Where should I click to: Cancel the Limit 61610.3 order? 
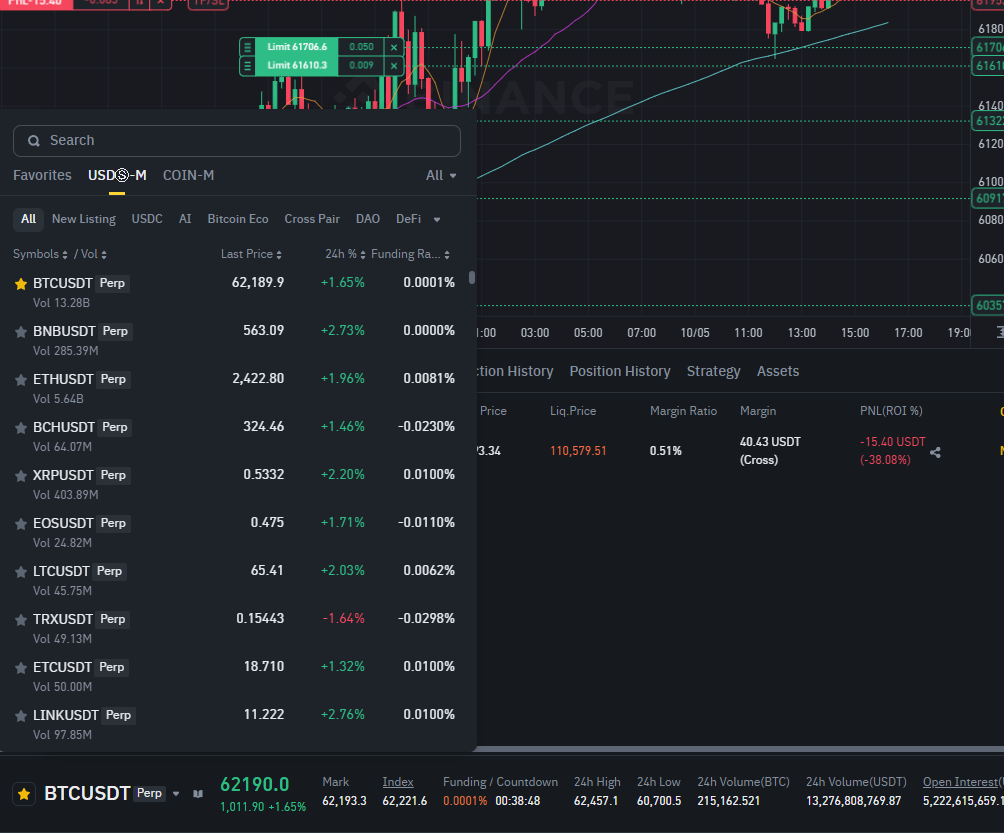pos(394,65)
